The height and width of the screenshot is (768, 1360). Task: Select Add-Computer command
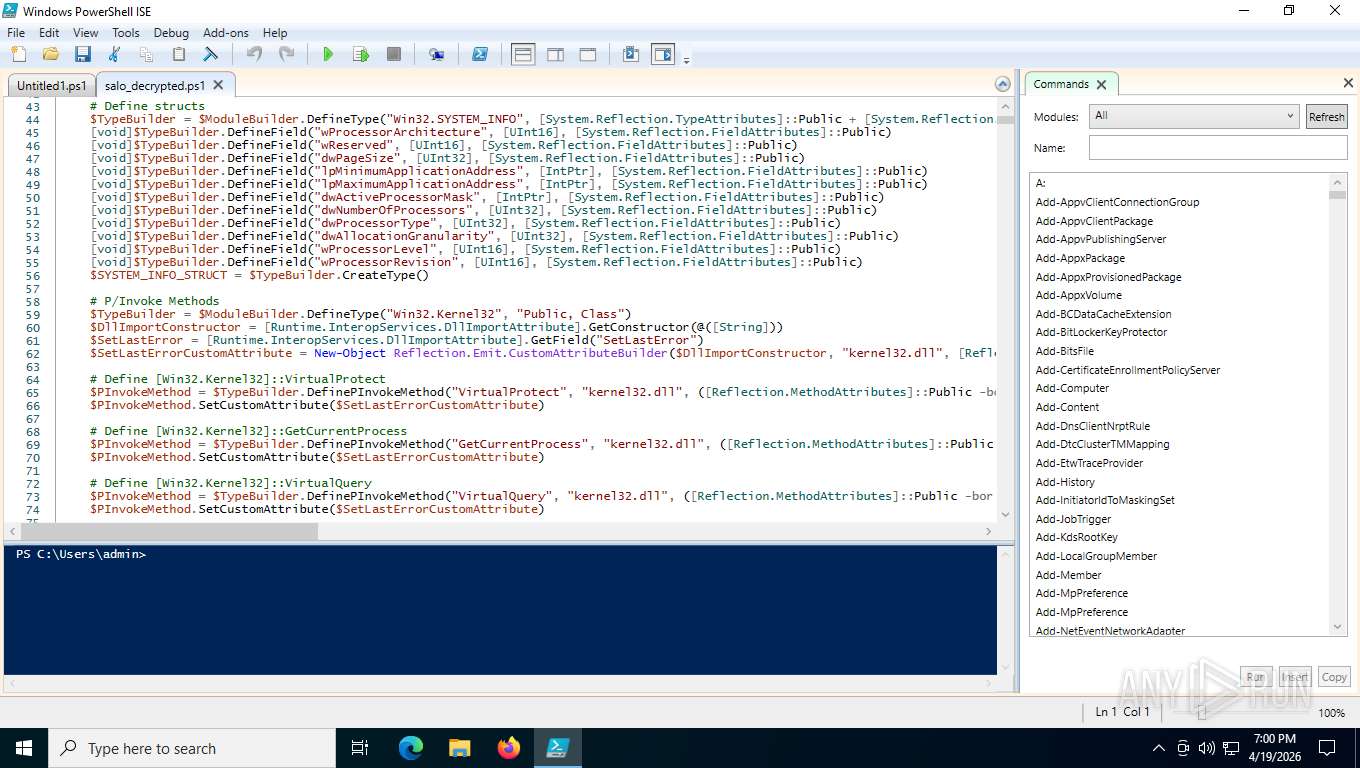click(x=1072, y=388)
